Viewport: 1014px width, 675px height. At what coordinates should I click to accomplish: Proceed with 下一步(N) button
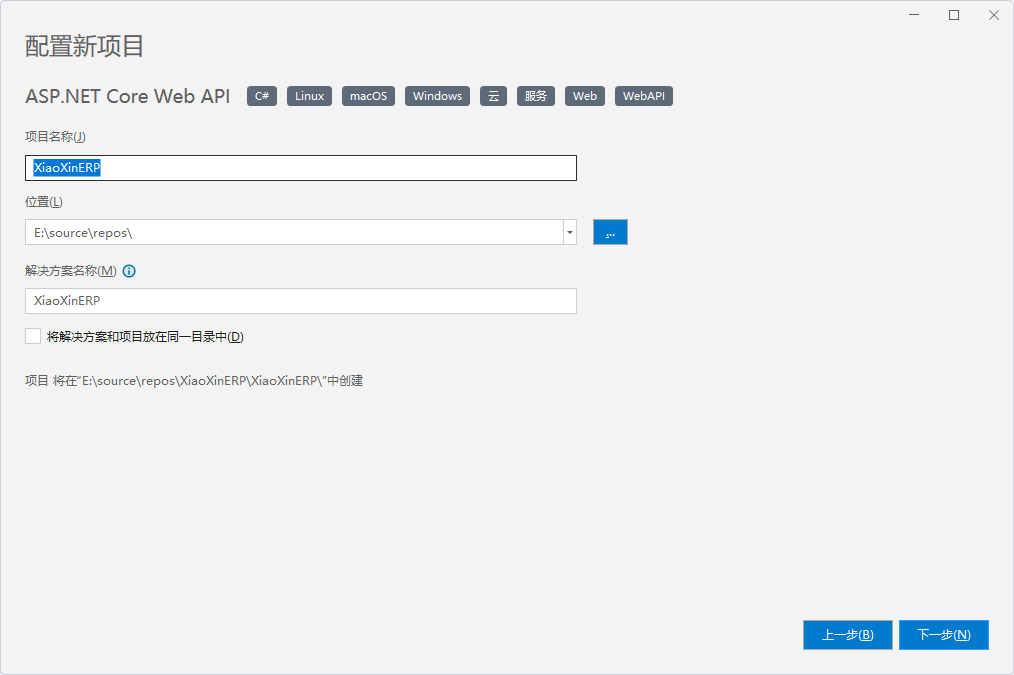[x=943, y=635]
